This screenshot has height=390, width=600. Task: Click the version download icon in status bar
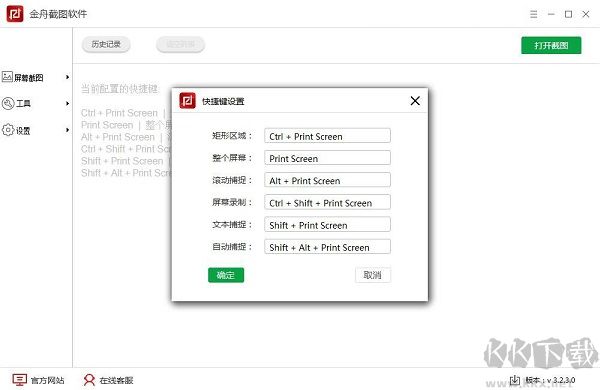(515, 380)
